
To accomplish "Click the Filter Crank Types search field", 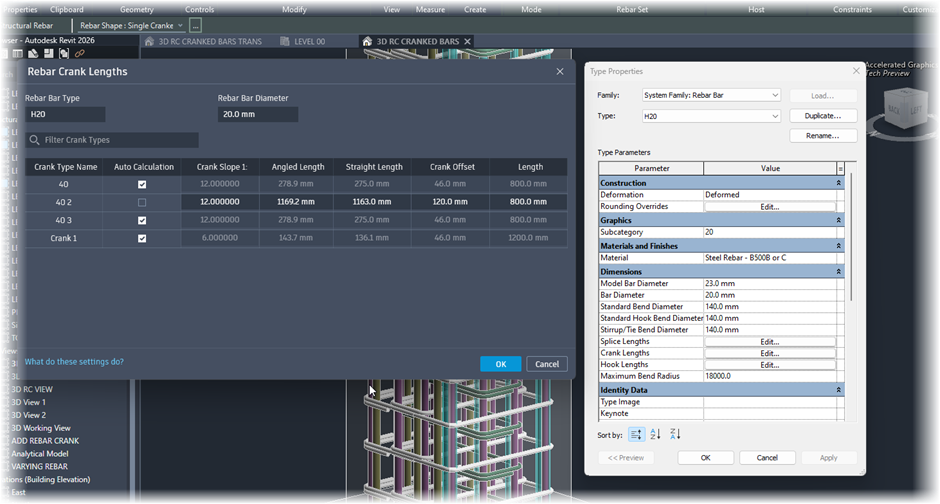I will [x=112, y=140].
